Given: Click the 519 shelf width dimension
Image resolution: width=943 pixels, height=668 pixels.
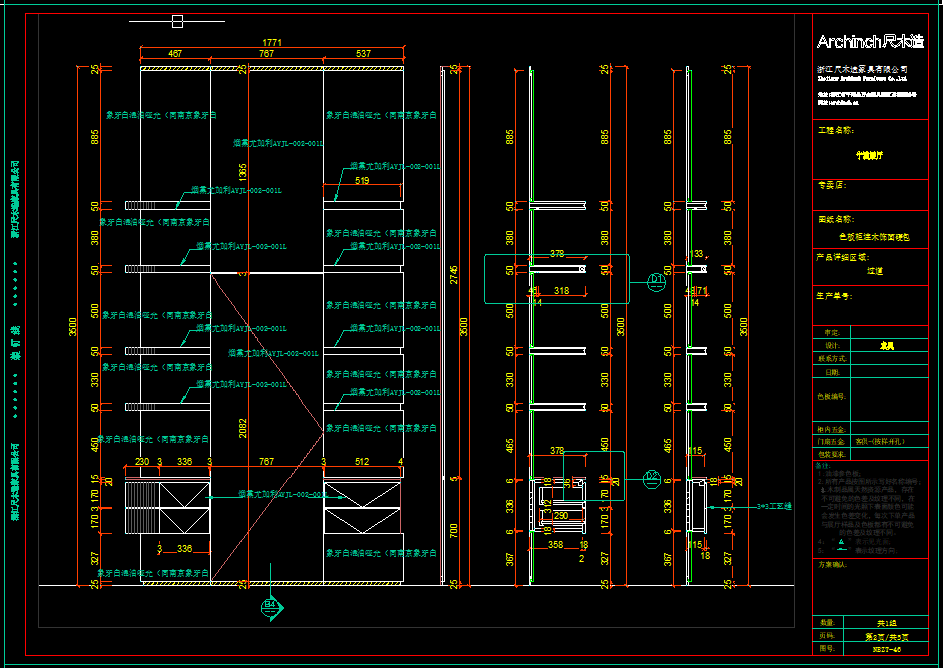Looking at the screenshot, I should [362, 180].
